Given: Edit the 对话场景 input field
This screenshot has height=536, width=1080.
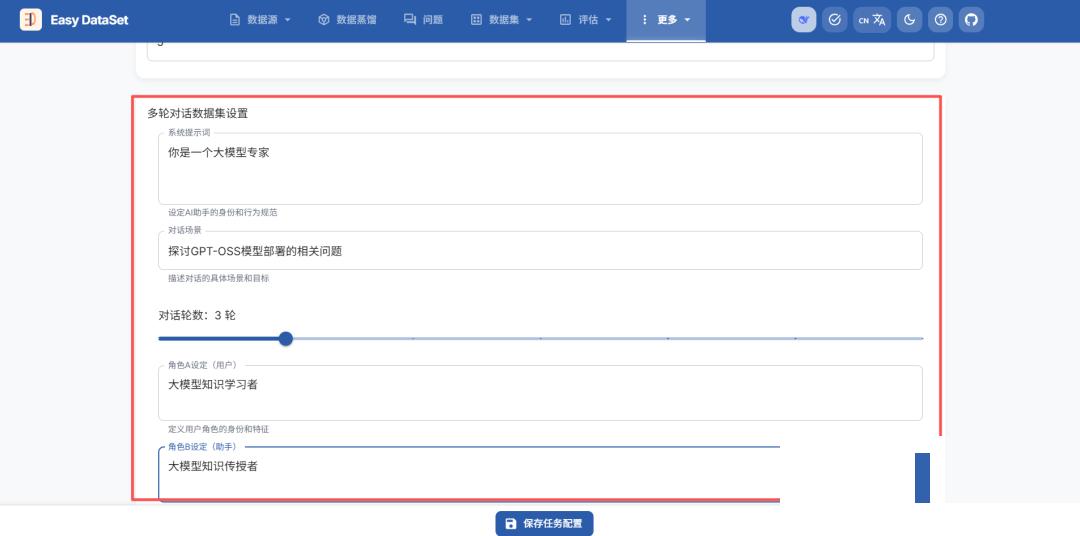Looking at the screenshot, I should point(540,251).
